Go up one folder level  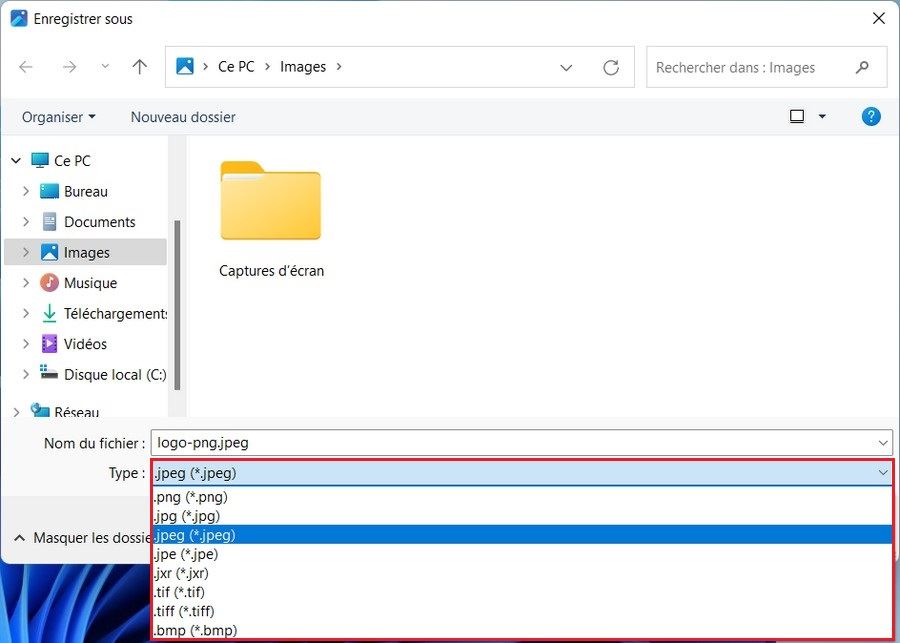coord(140,67)
